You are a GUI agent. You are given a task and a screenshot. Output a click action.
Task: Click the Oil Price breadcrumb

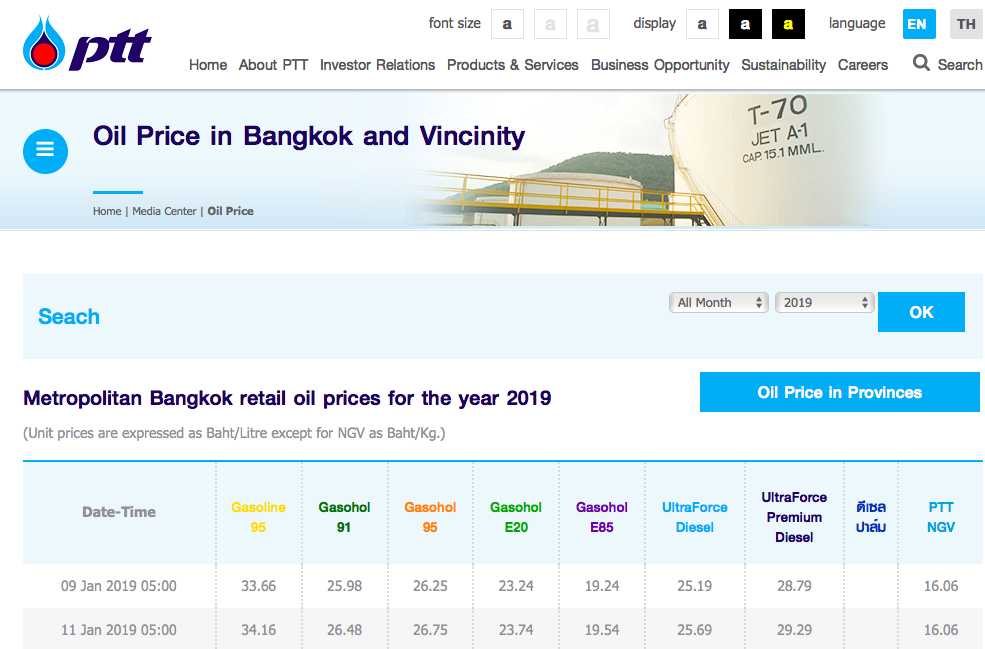[x=231, y=211]
